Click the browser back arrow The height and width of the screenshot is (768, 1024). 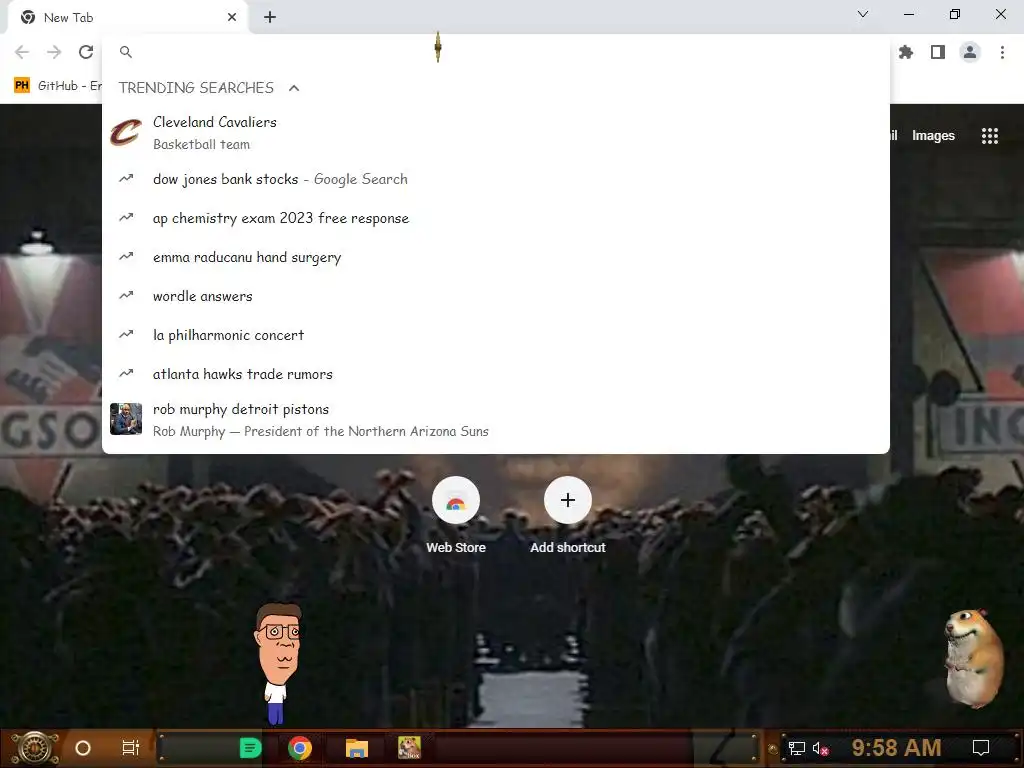(x=22, y=52)
